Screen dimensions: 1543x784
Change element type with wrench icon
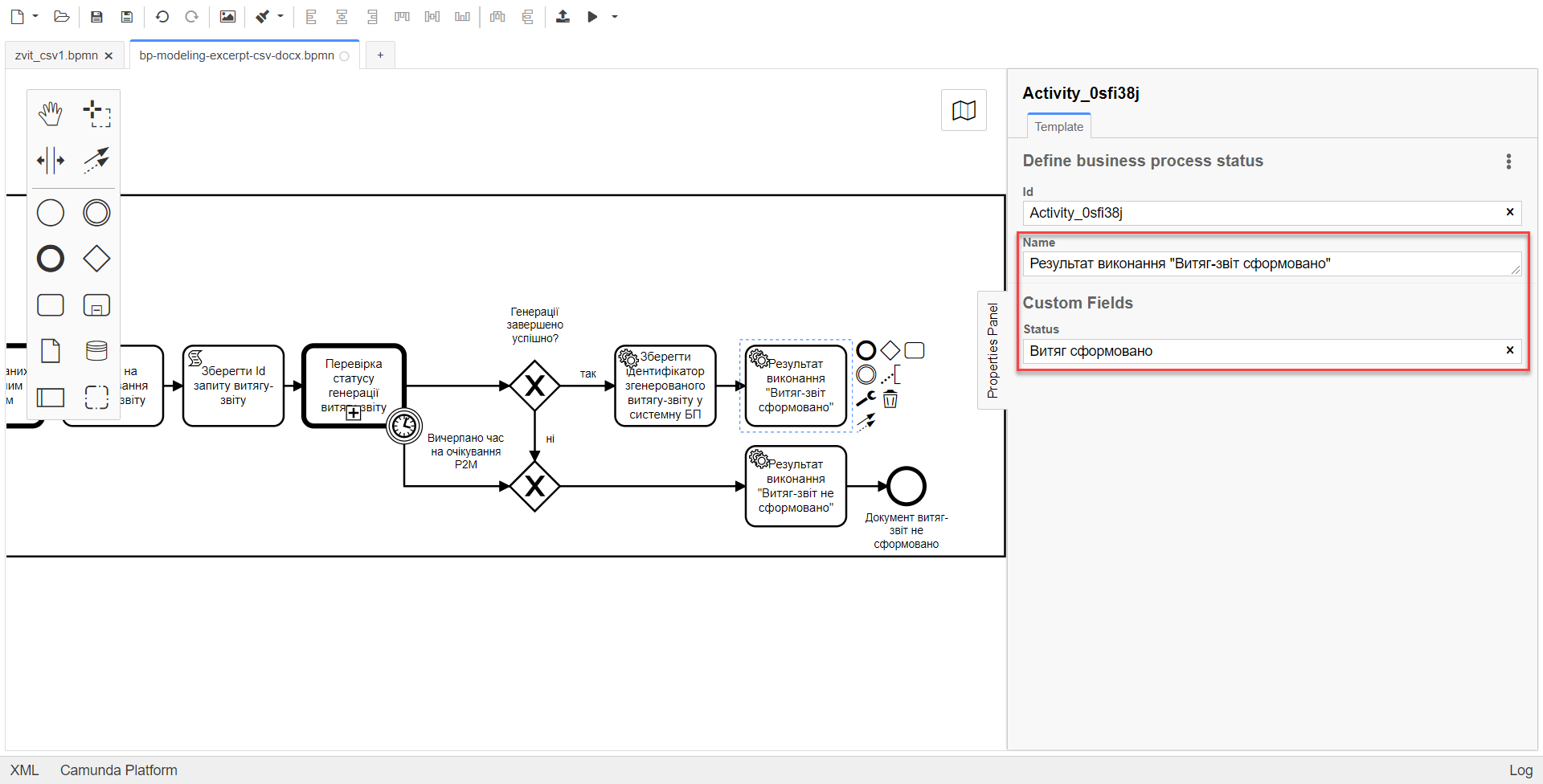866,398
